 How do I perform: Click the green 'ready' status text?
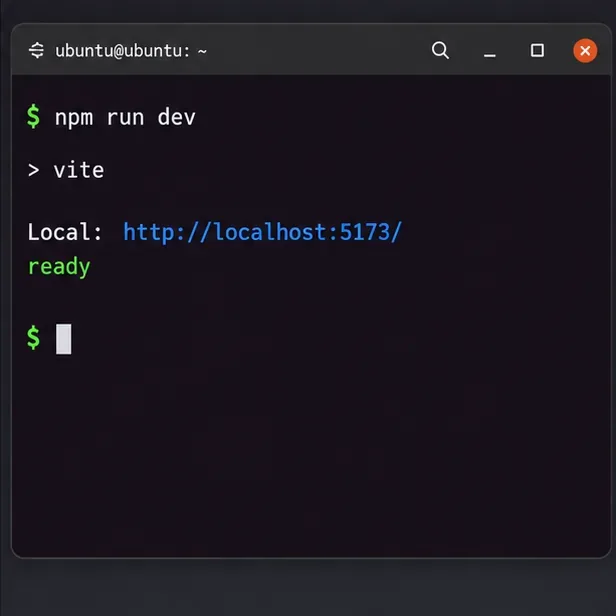coord(59,267)
